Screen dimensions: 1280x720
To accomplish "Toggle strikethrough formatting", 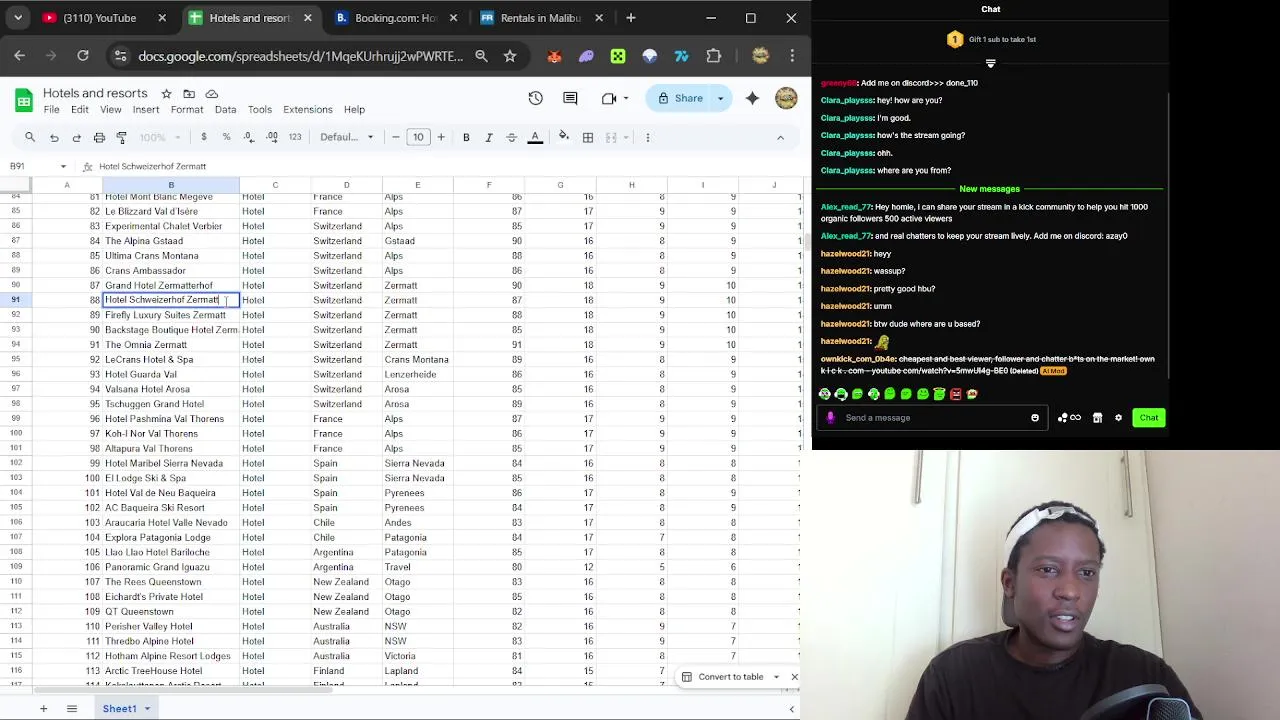I will coord(512,137).
